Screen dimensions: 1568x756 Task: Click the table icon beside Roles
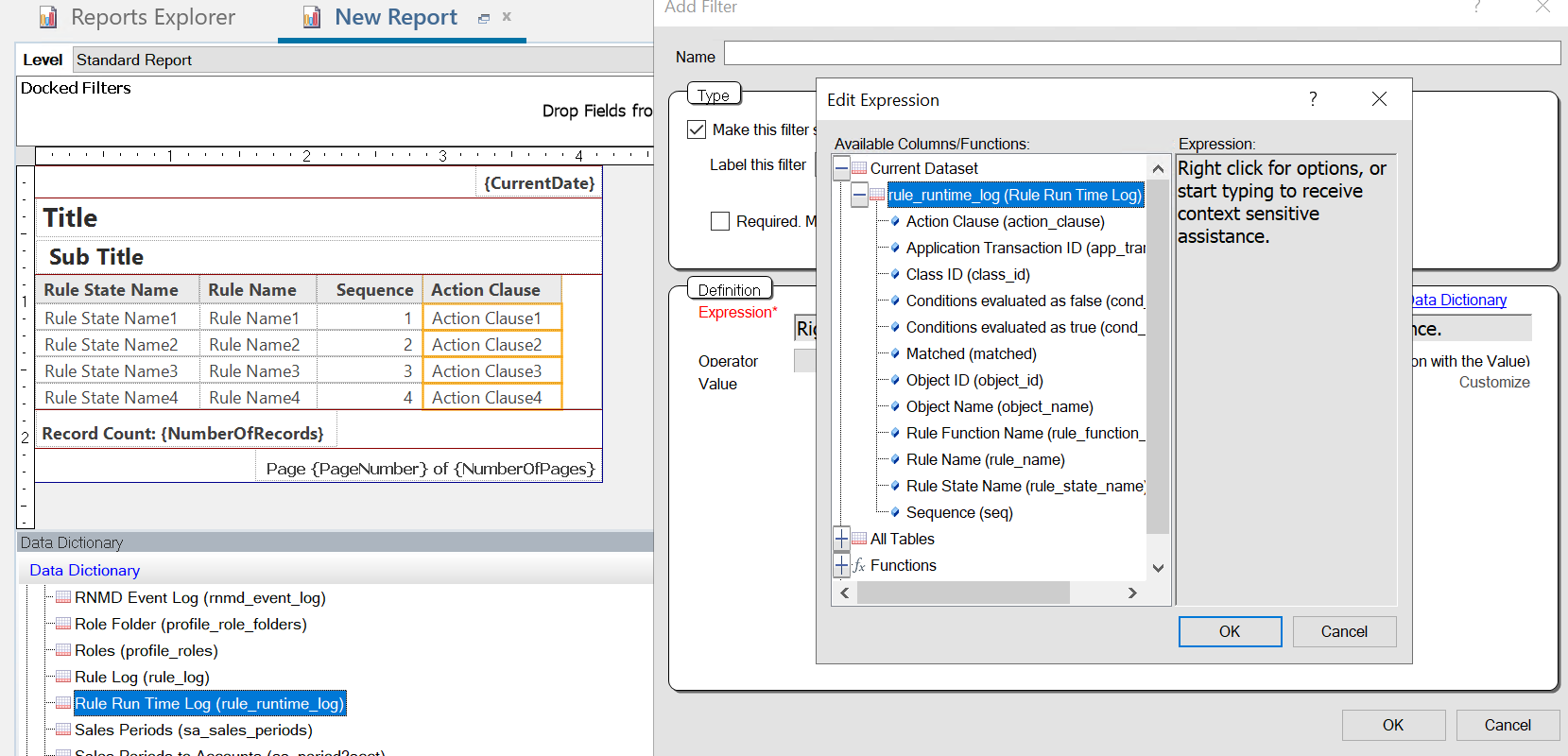[x=62, y=650]
